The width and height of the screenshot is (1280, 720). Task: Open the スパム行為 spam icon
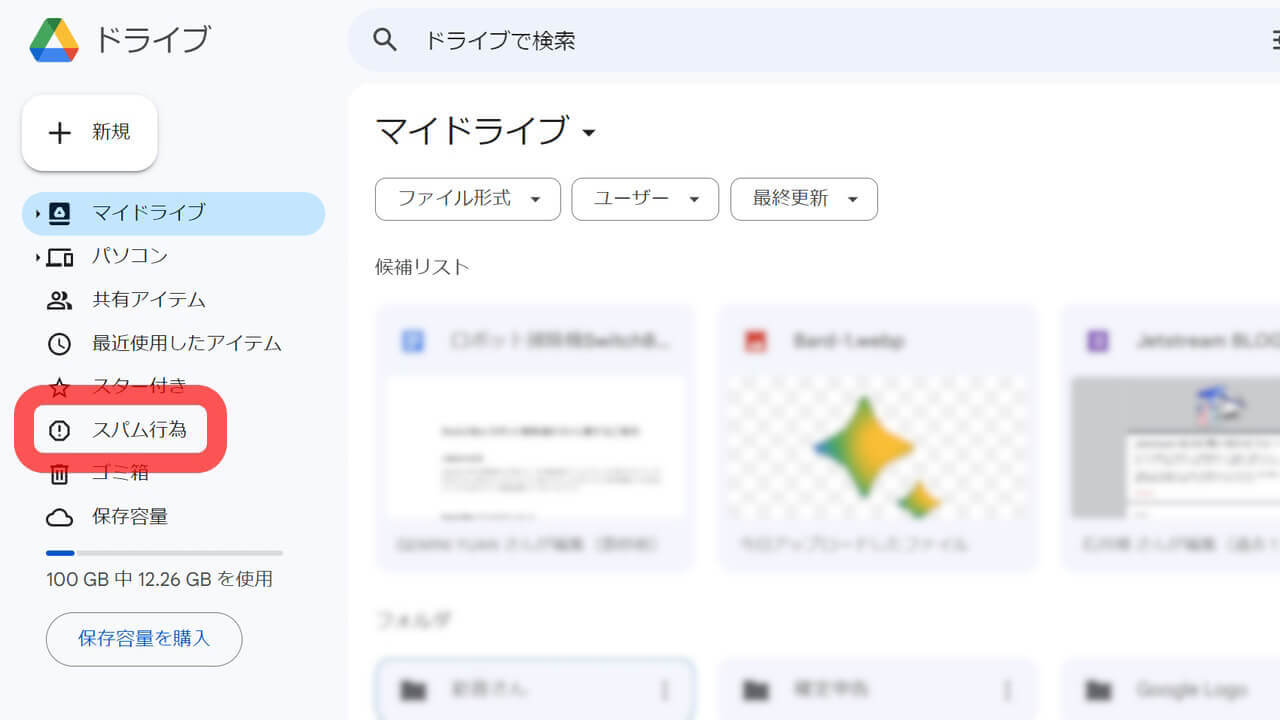pos(59,430)
